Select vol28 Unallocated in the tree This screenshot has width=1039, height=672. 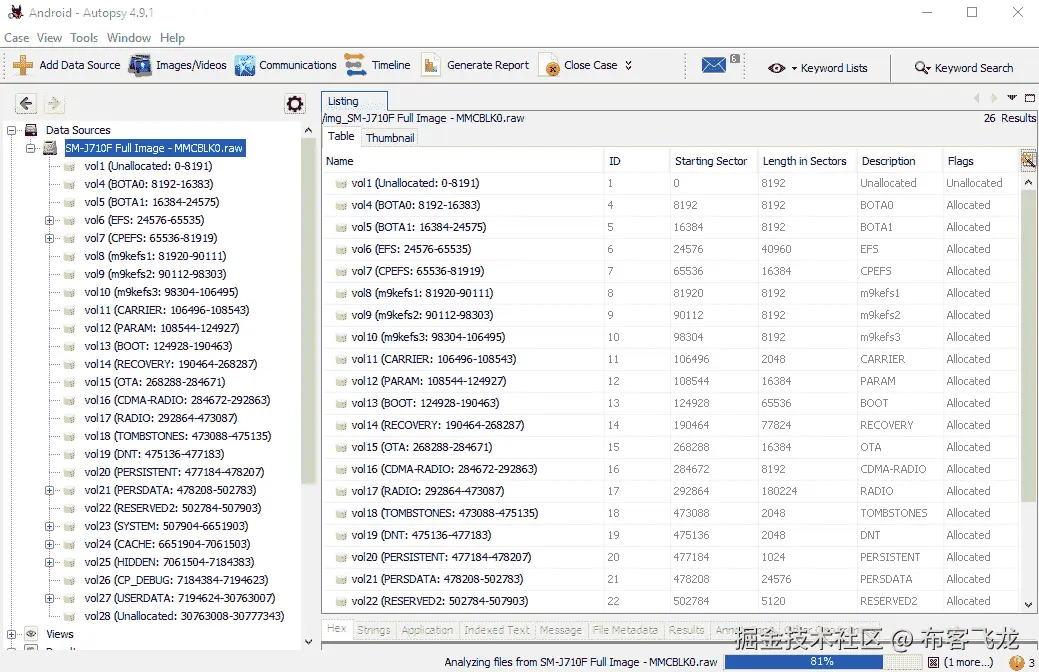pos(184,616)
